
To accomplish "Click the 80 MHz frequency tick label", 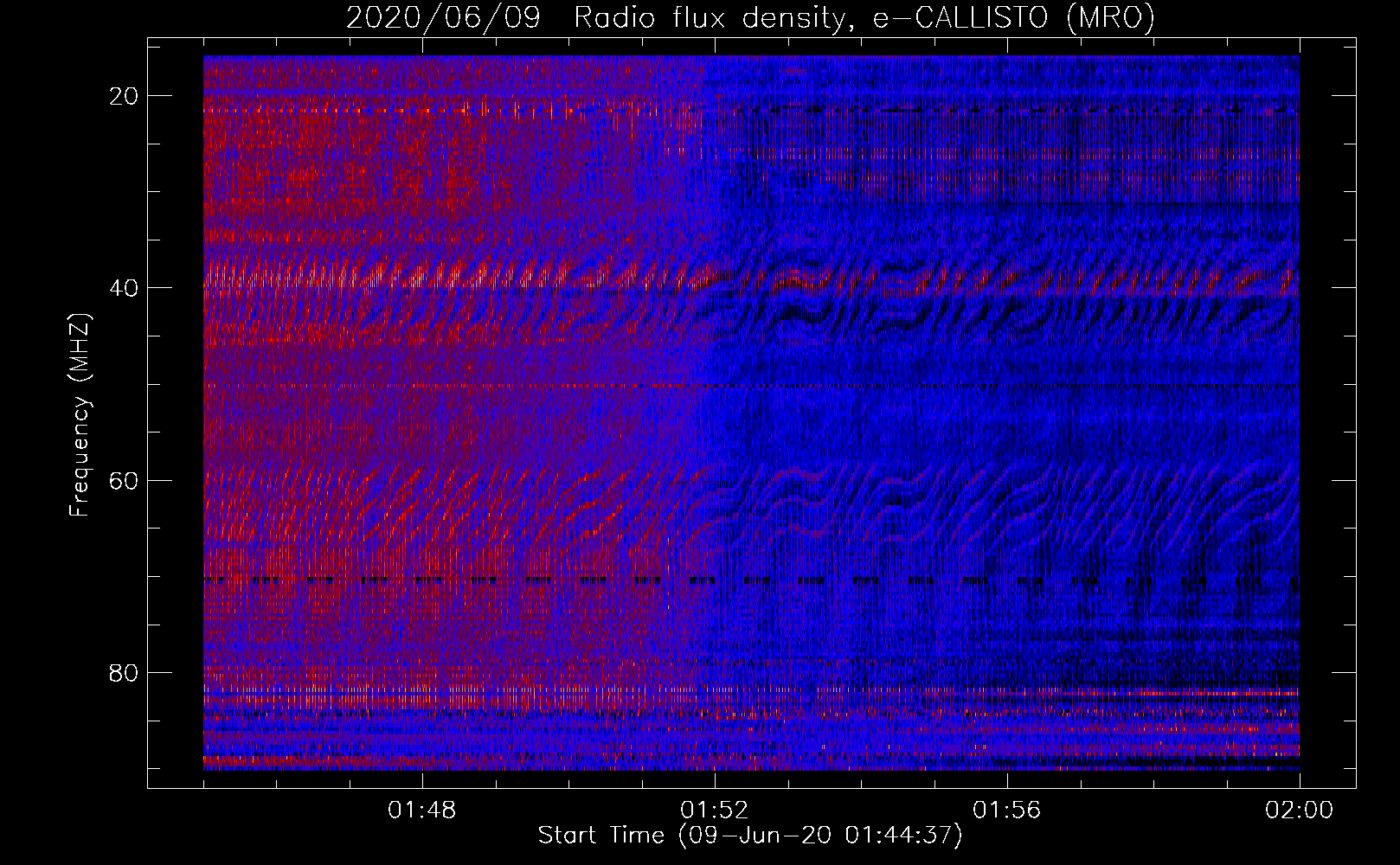I will click(x=125, y=673).
